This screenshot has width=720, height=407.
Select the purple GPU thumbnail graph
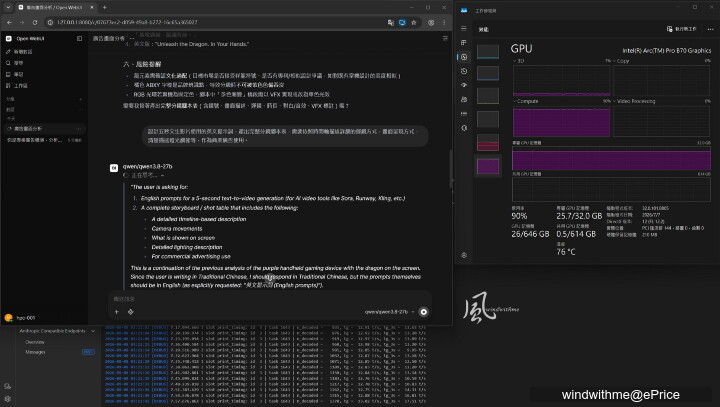(488, 166)
